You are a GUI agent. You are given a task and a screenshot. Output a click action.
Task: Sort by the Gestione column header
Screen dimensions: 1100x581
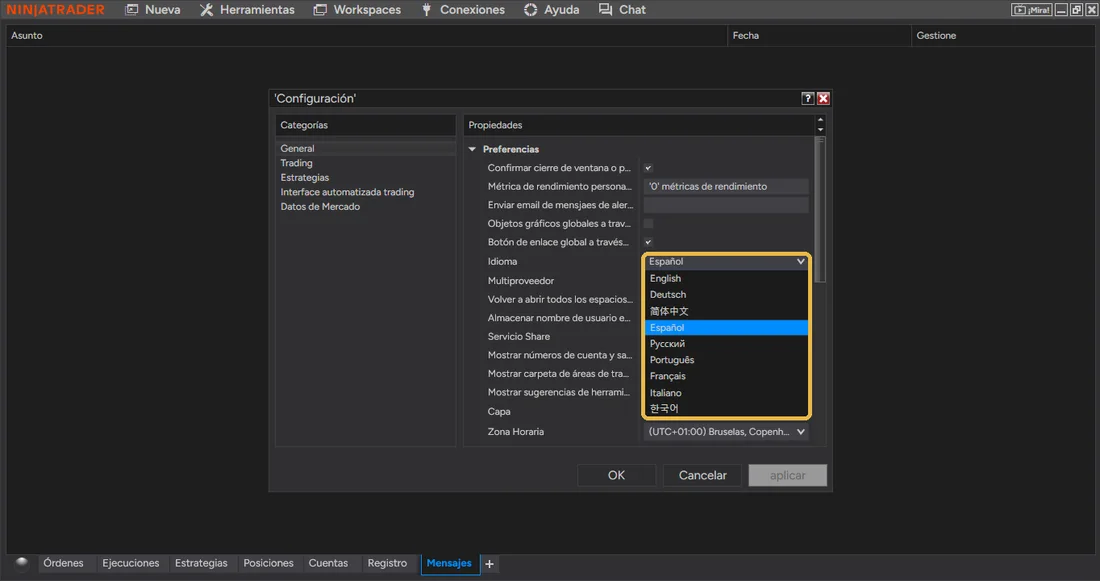coord(1003,35)
